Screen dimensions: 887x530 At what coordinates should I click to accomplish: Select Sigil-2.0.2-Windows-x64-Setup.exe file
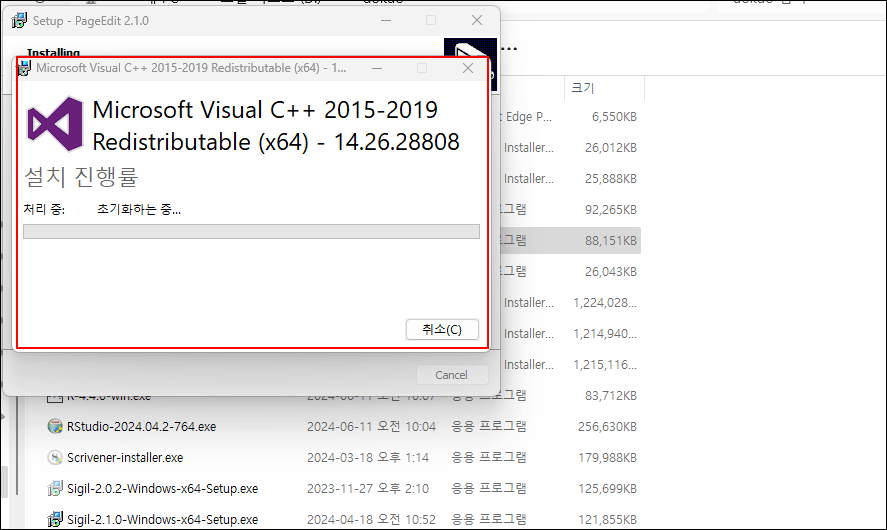tap(162, 489)
